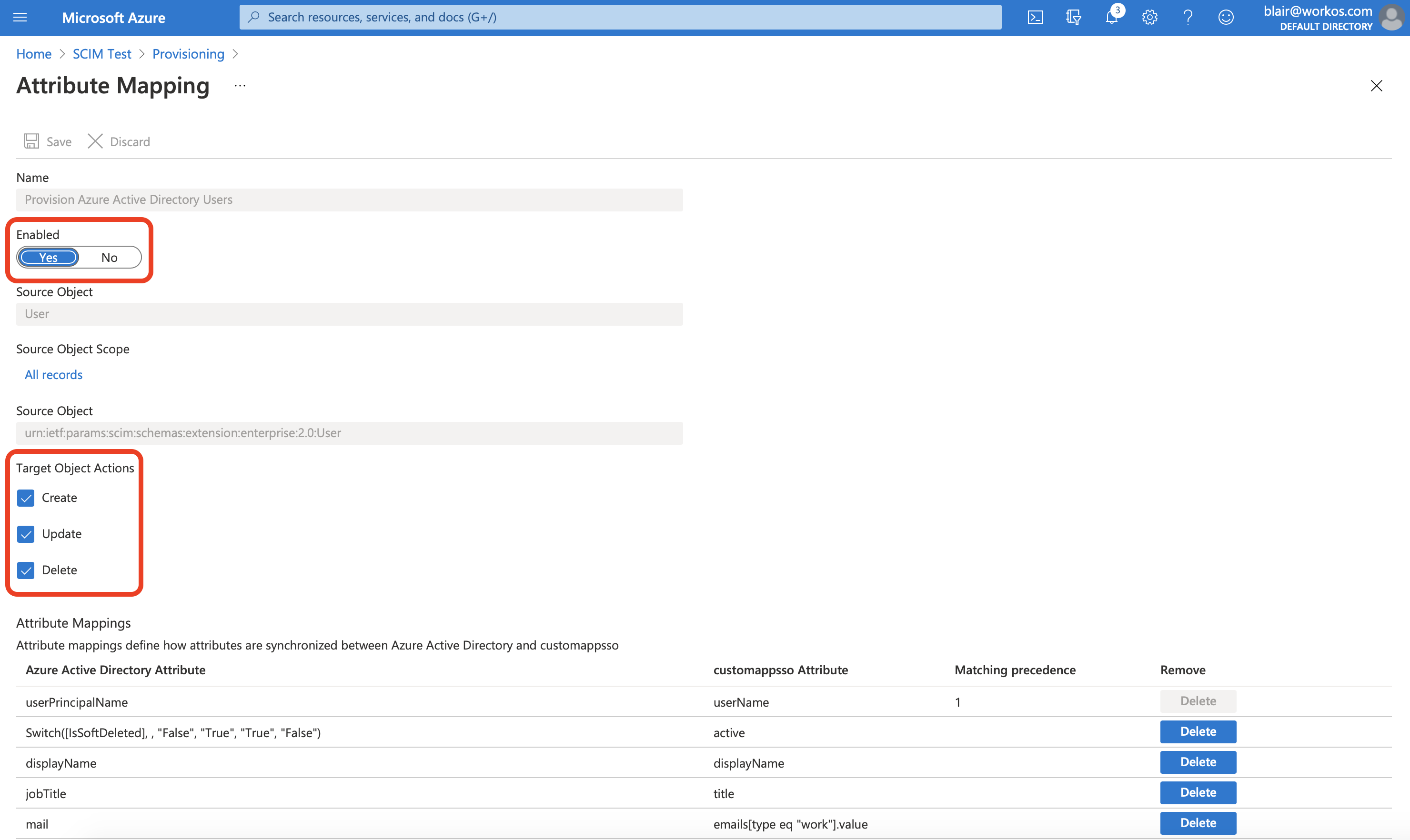
Task: Delete the displayName attribute mapping
Action: (1198, 762)
